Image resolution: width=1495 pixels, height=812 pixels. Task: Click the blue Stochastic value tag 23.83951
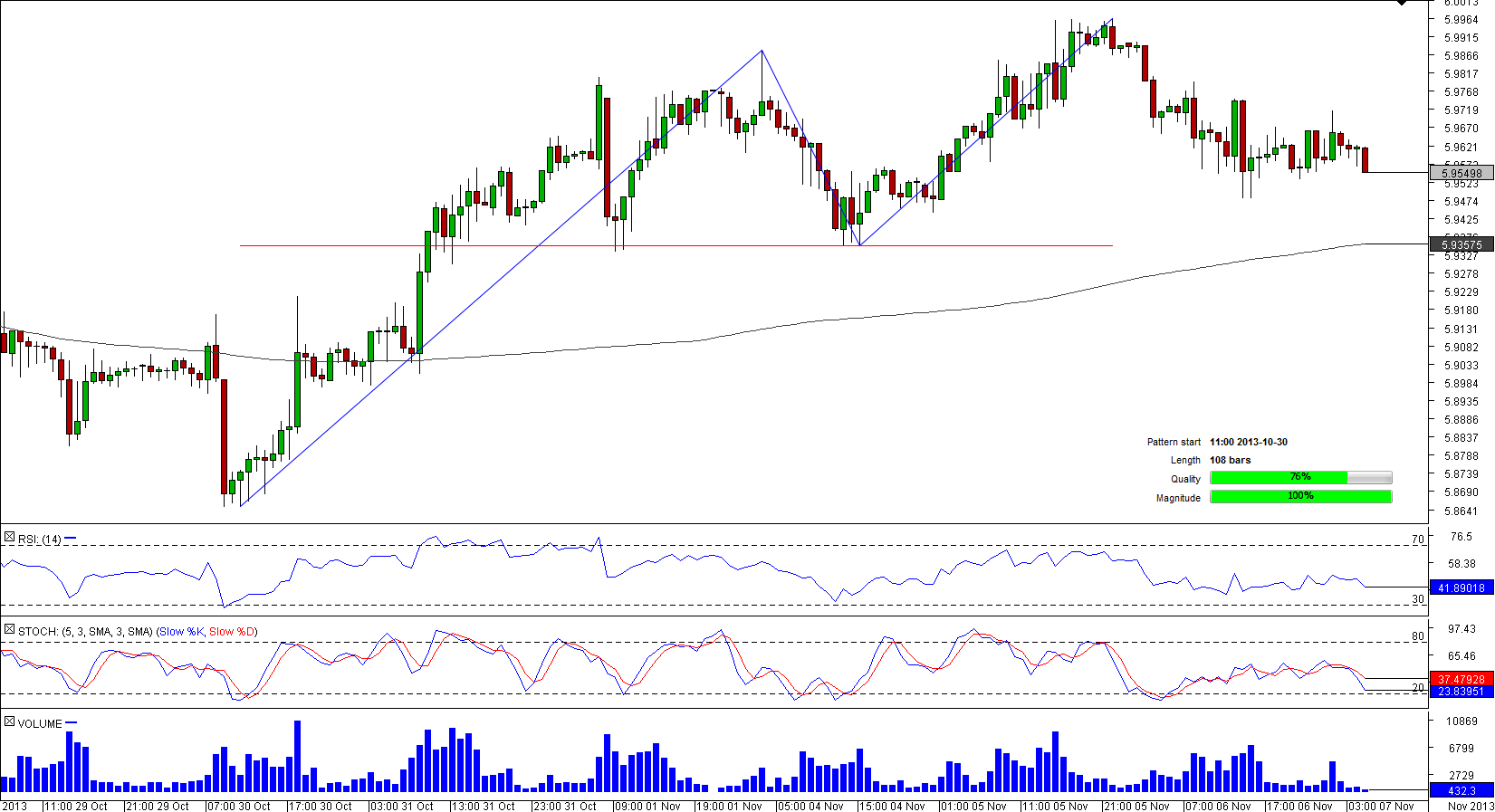pyautogui.click(x=1461, y=692)
